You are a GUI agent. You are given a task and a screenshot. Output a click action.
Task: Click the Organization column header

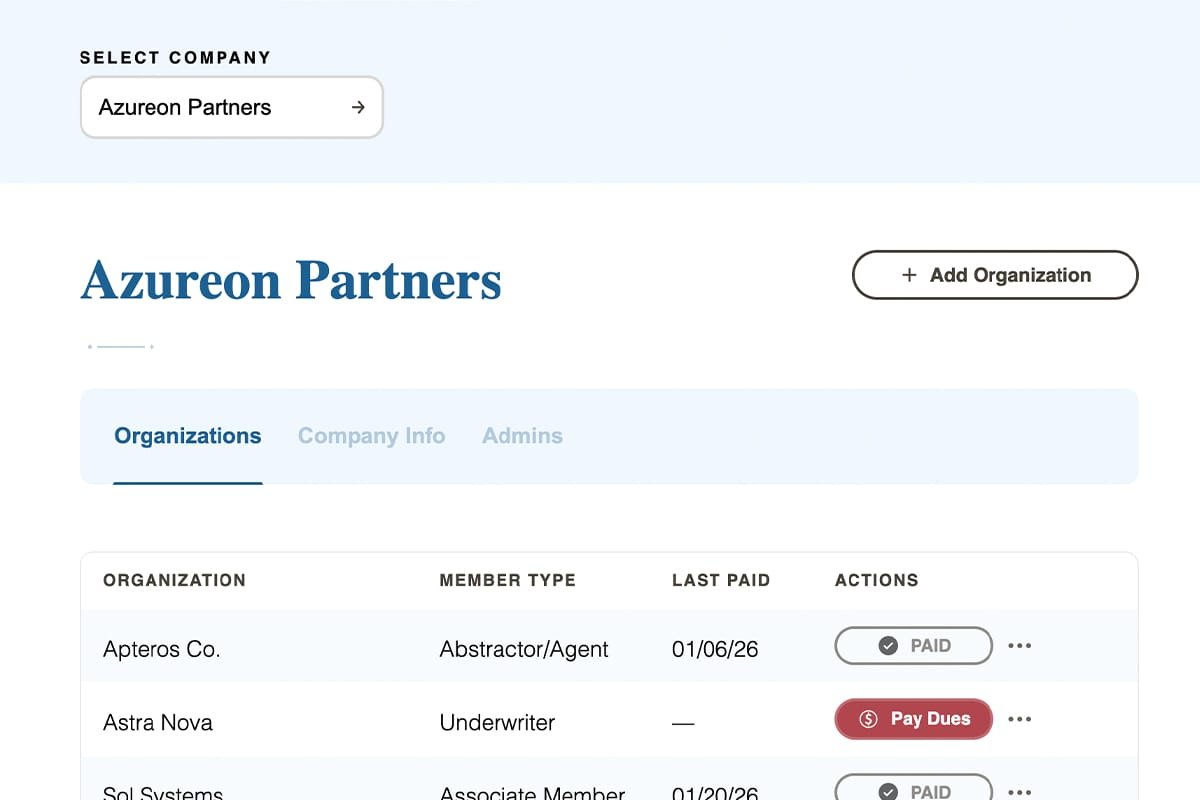pos(174,580)
